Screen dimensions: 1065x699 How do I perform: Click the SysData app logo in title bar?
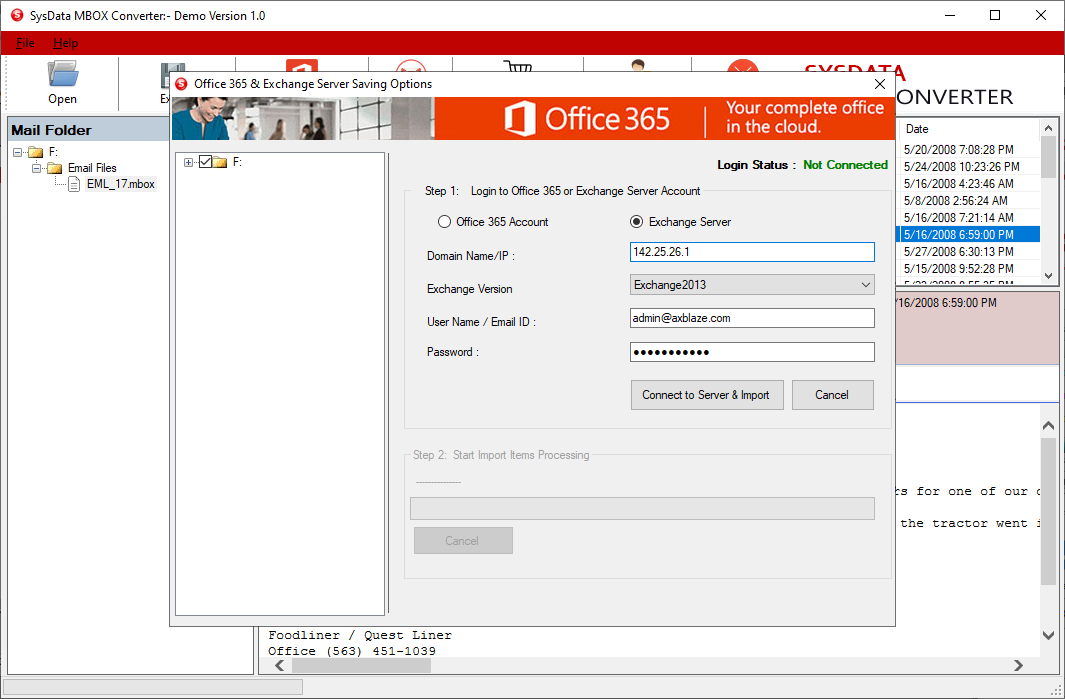pos(17,15)
